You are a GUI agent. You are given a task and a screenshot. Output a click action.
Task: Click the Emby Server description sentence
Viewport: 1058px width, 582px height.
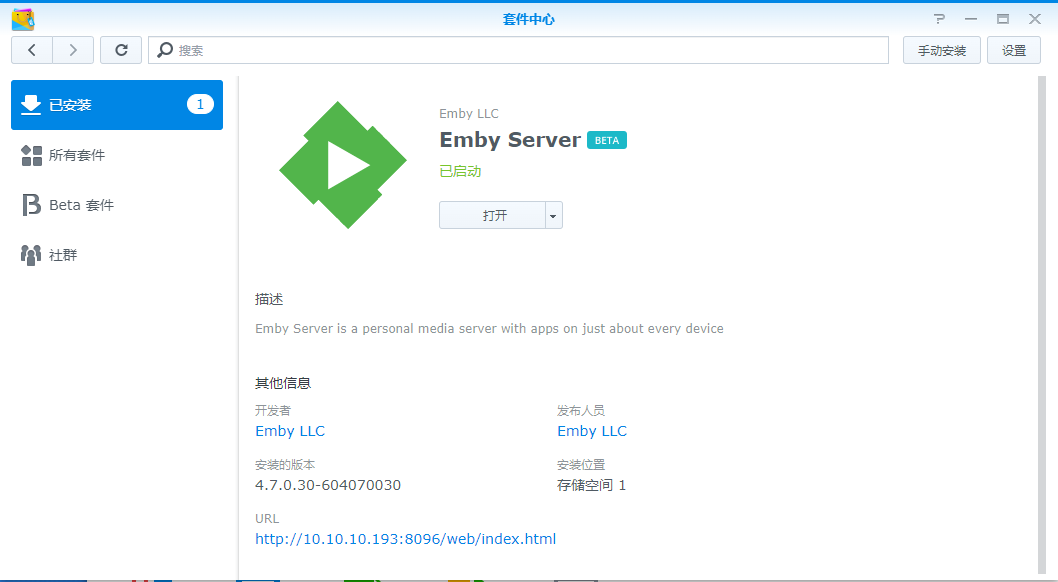coord(489,328)
